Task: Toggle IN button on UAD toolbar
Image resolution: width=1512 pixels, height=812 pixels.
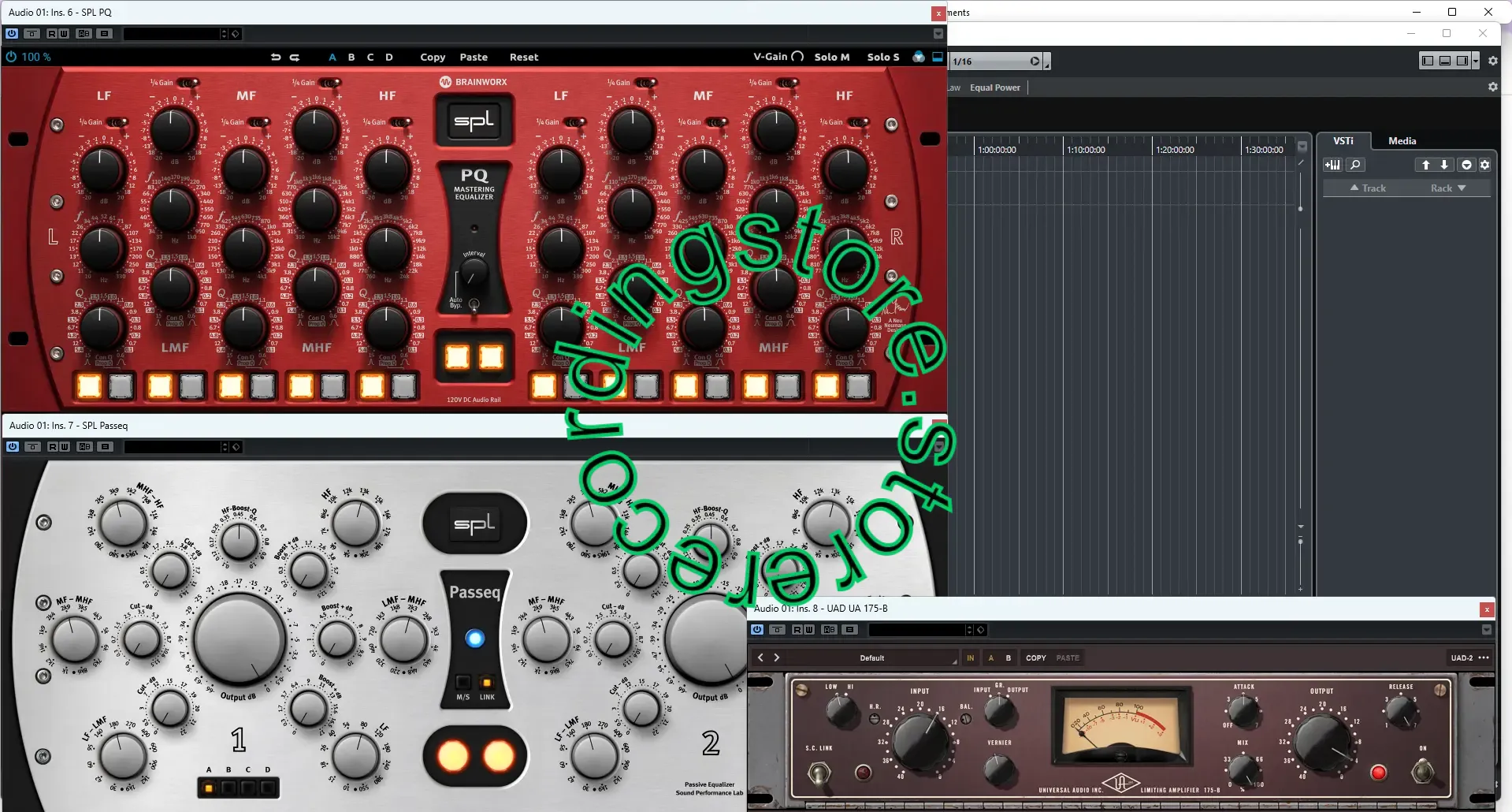Action: [970, 657]
